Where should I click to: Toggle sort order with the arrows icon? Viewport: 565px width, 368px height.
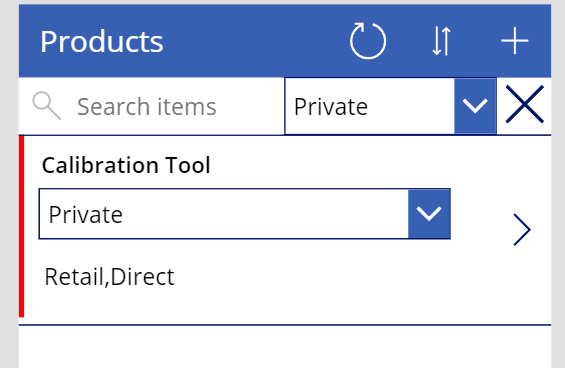441,41
